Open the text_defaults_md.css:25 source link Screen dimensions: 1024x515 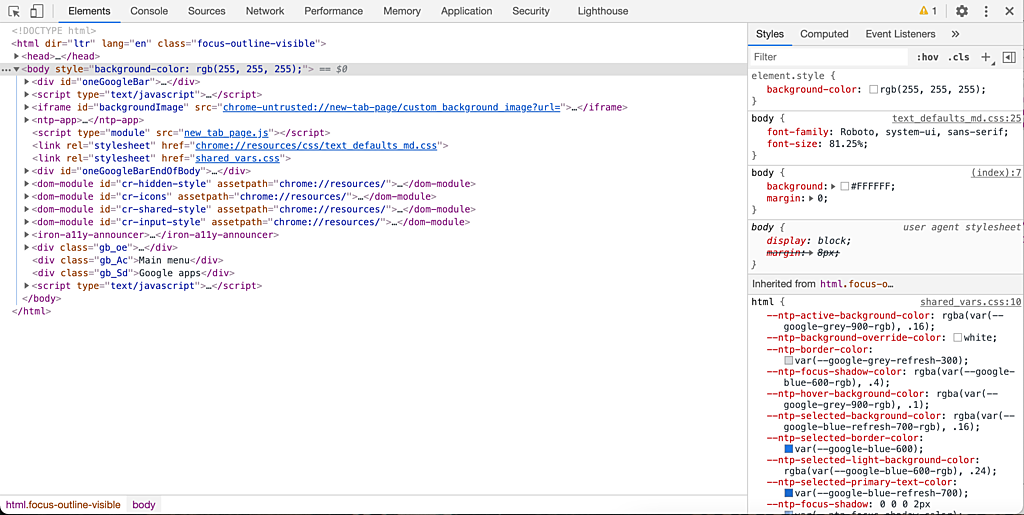pos(956,118)
